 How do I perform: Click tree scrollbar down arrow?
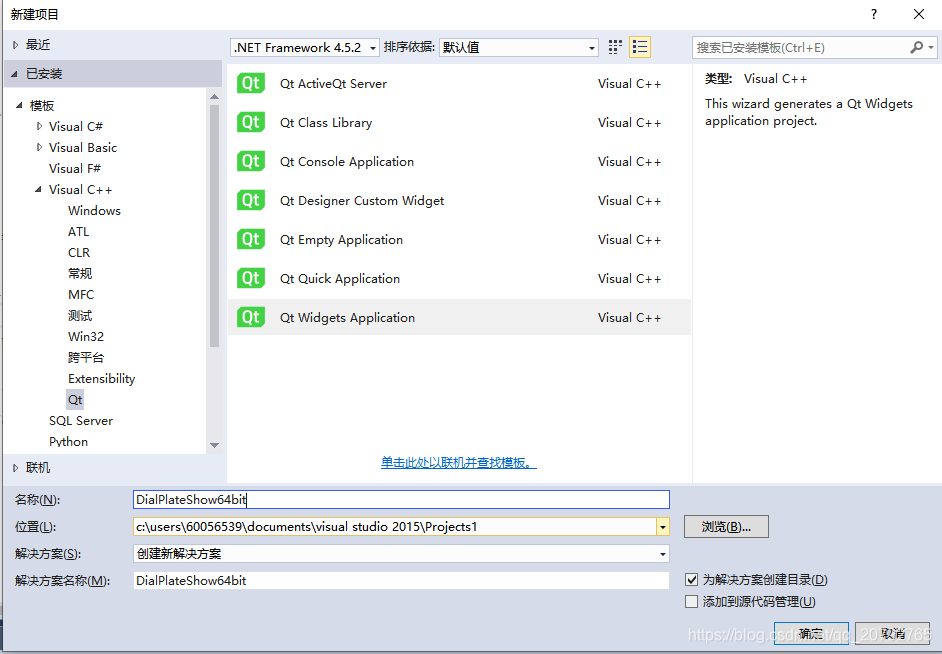[x=214, y=445]
